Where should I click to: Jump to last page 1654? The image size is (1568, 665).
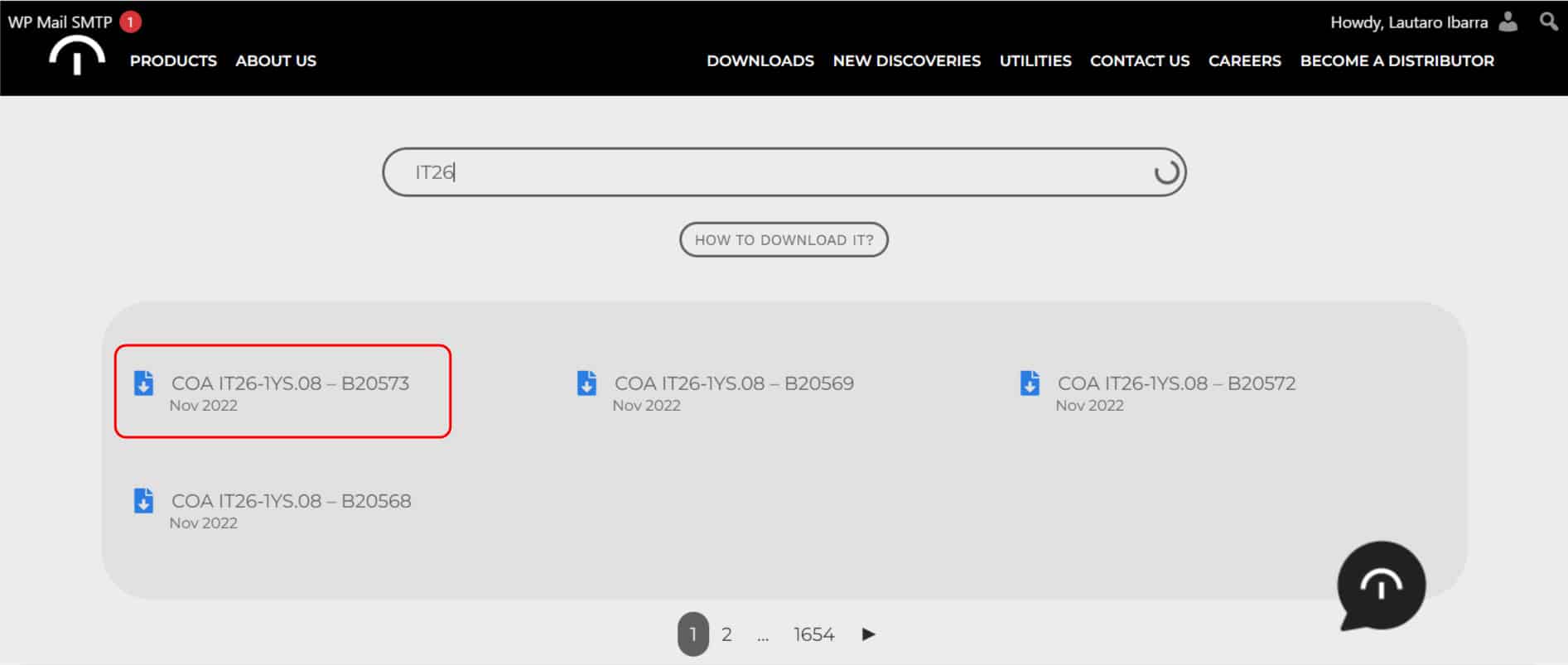[813, 634]
